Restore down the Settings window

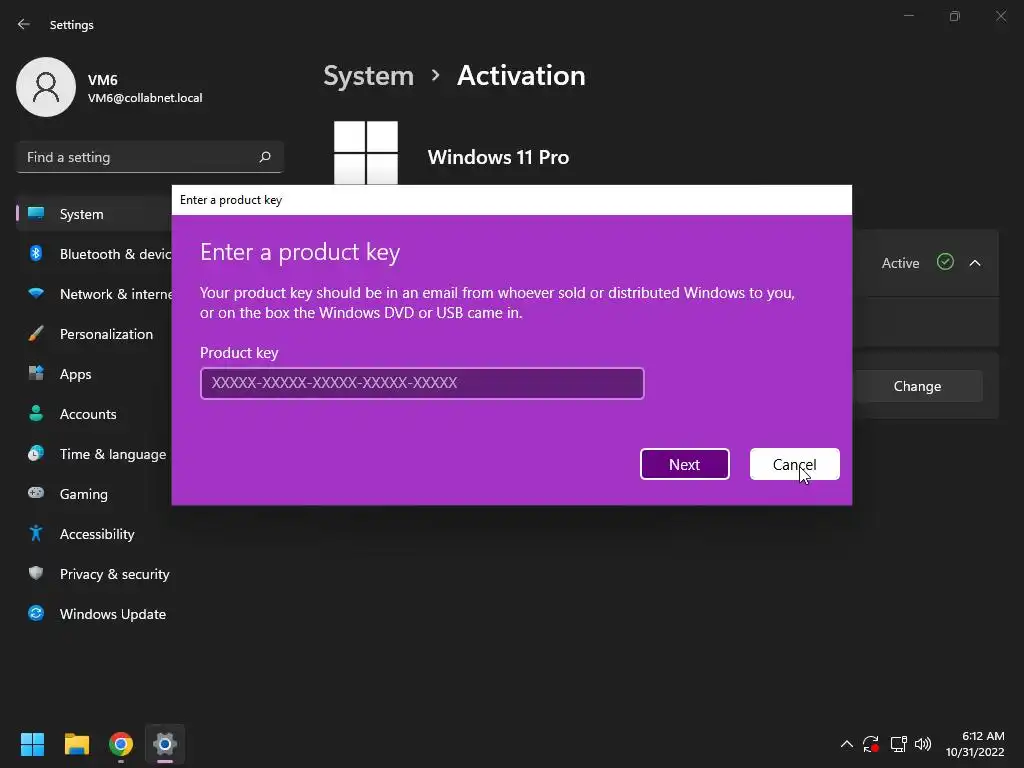click(954, 16)
